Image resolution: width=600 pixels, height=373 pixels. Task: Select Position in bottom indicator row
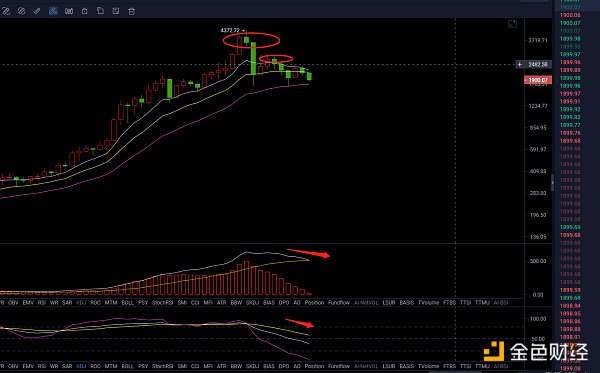pyautogui.click(x=314, y=366)
